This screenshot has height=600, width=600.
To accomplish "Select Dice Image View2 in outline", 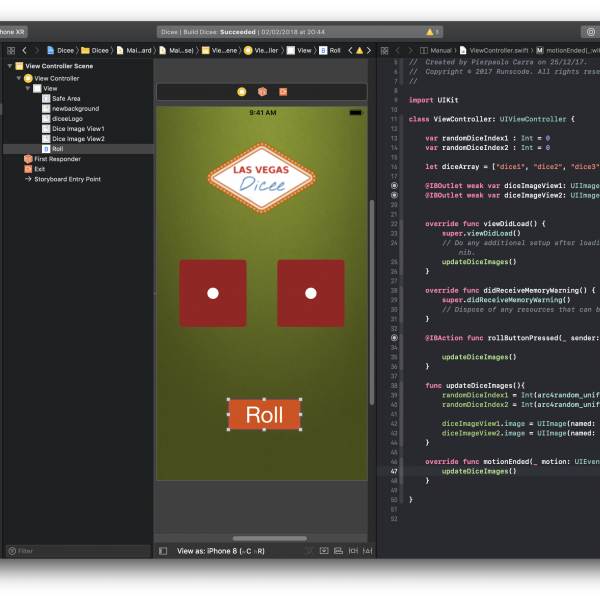I will point(78,139).
